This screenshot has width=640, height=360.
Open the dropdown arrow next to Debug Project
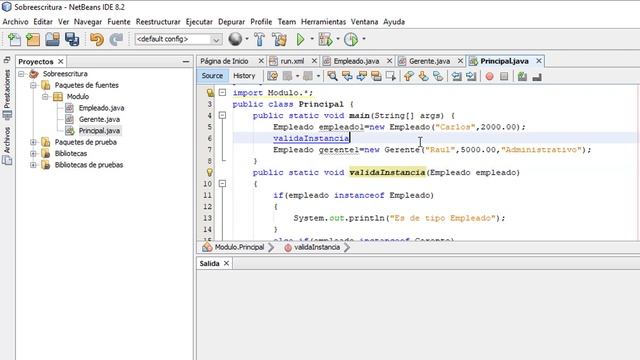[338, 39]
